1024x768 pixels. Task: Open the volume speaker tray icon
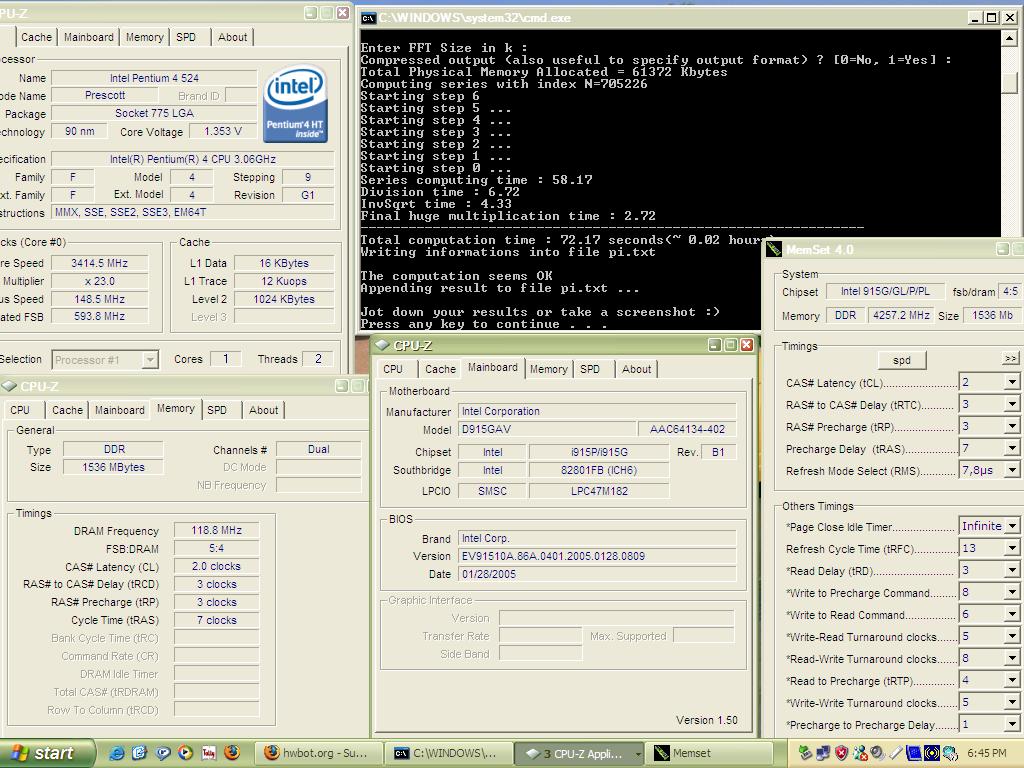(878, 753)
